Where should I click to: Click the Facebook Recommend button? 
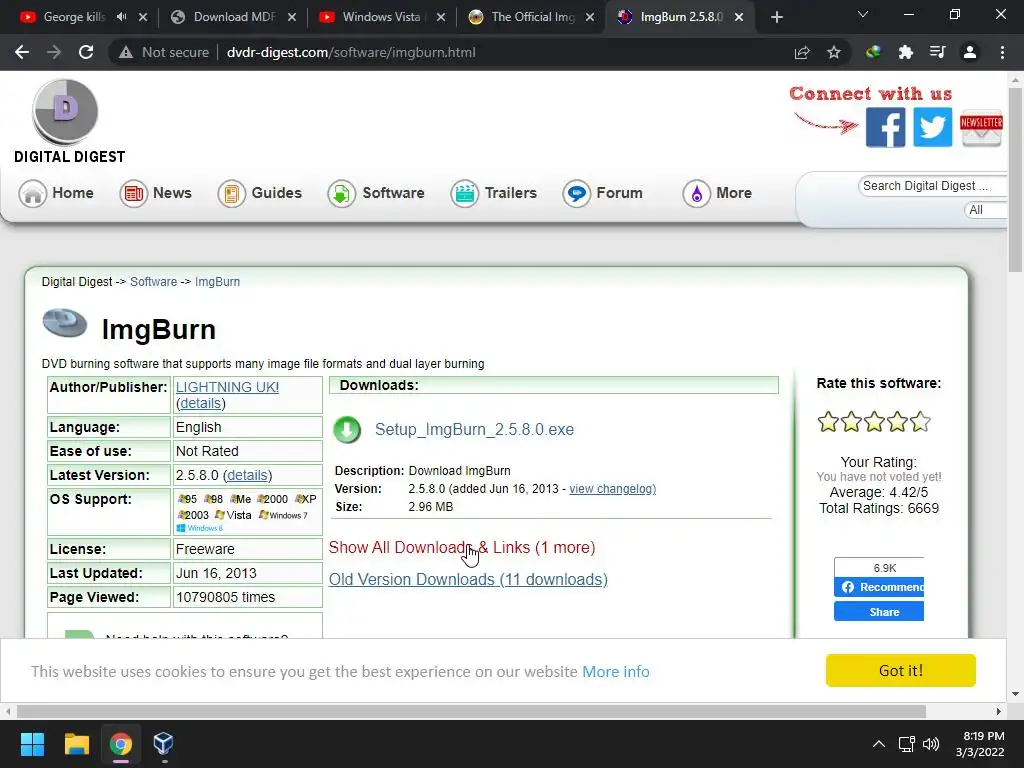click(x=878, y=587)
